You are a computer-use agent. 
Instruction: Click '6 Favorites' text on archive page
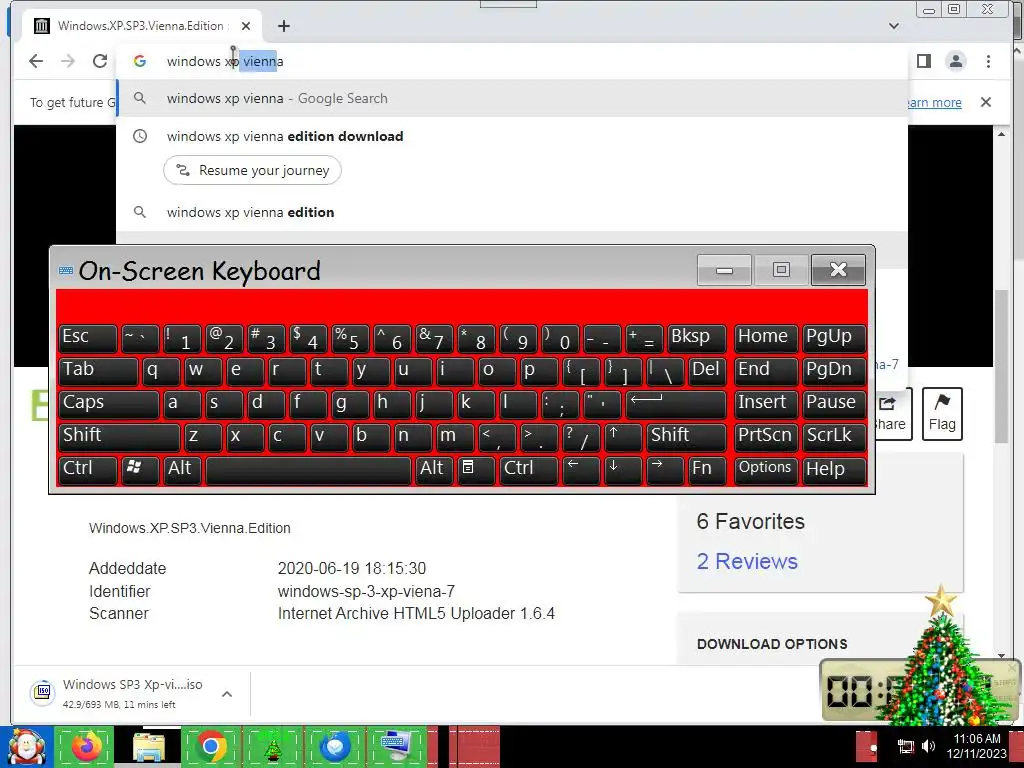click(x=750, y=521)
